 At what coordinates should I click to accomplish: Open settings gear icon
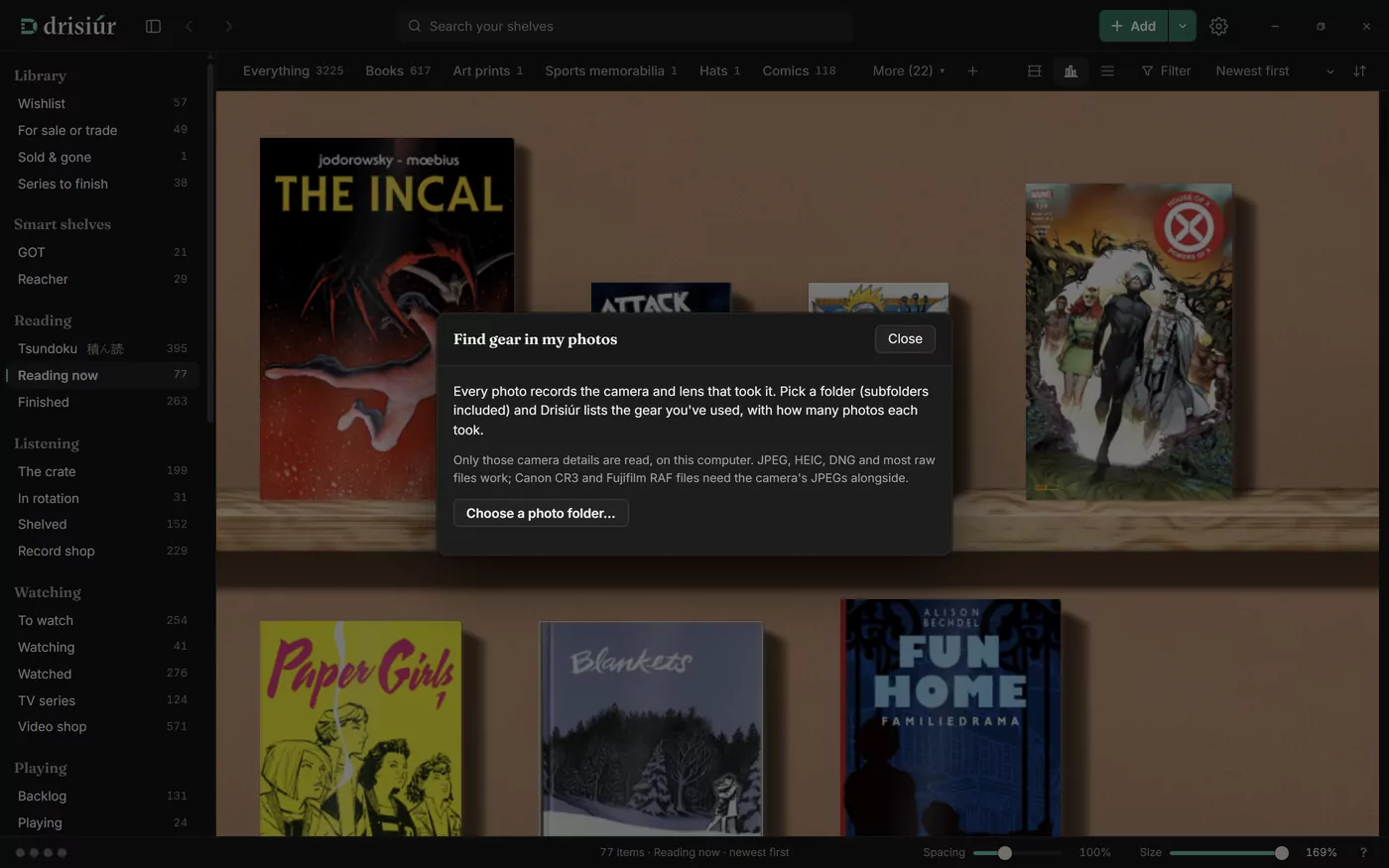[1218, 27]
